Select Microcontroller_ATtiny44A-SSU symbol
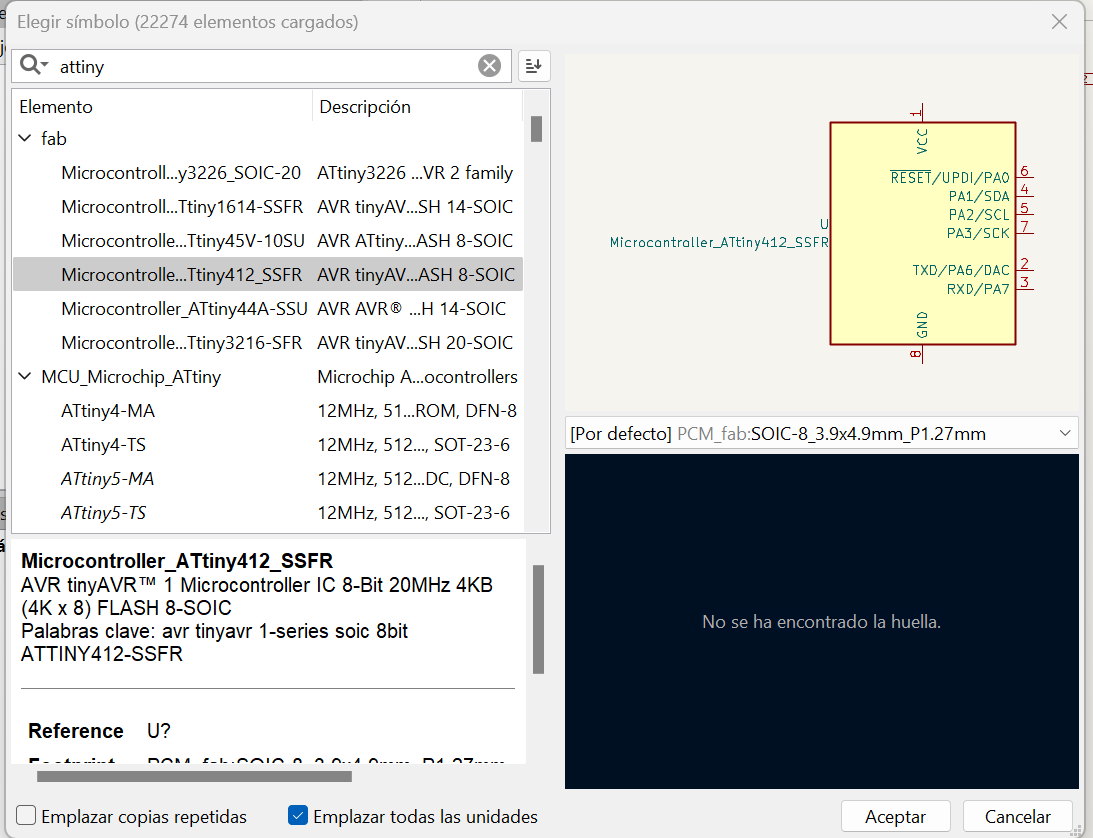Image resolution: width=1093 pixels, height=838 pixels. [184, 309]
